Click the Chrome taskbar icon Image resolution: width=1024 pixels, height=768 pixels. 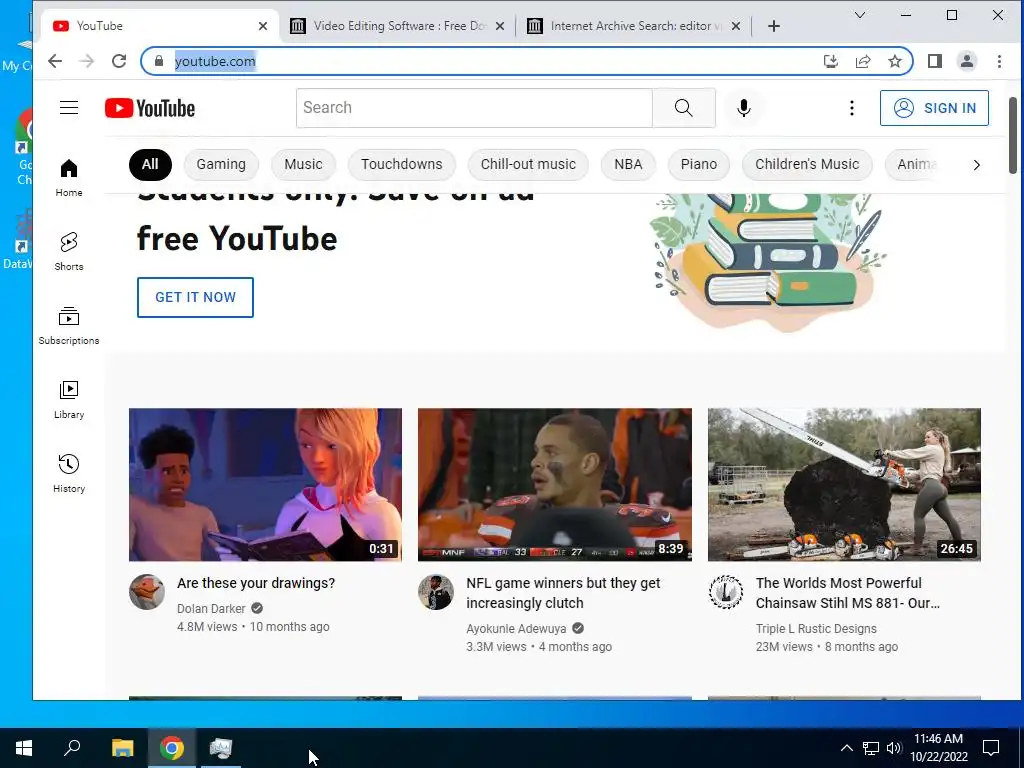point(172,748)
